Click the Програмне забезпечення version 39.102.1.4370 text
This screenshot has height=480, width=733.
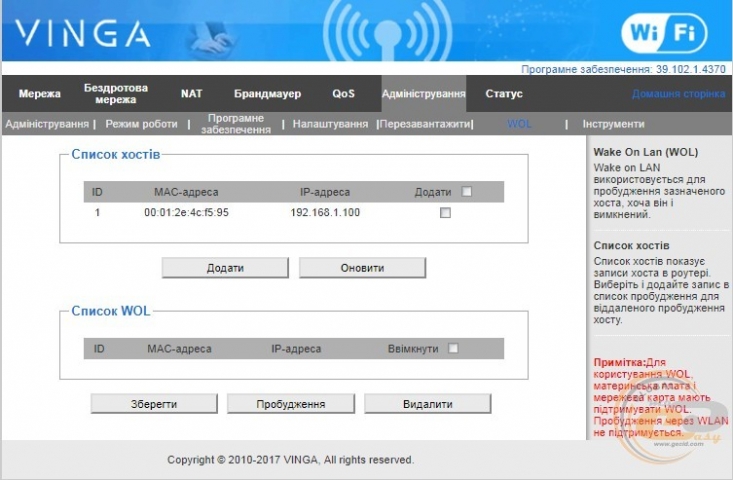click(623, 69)
